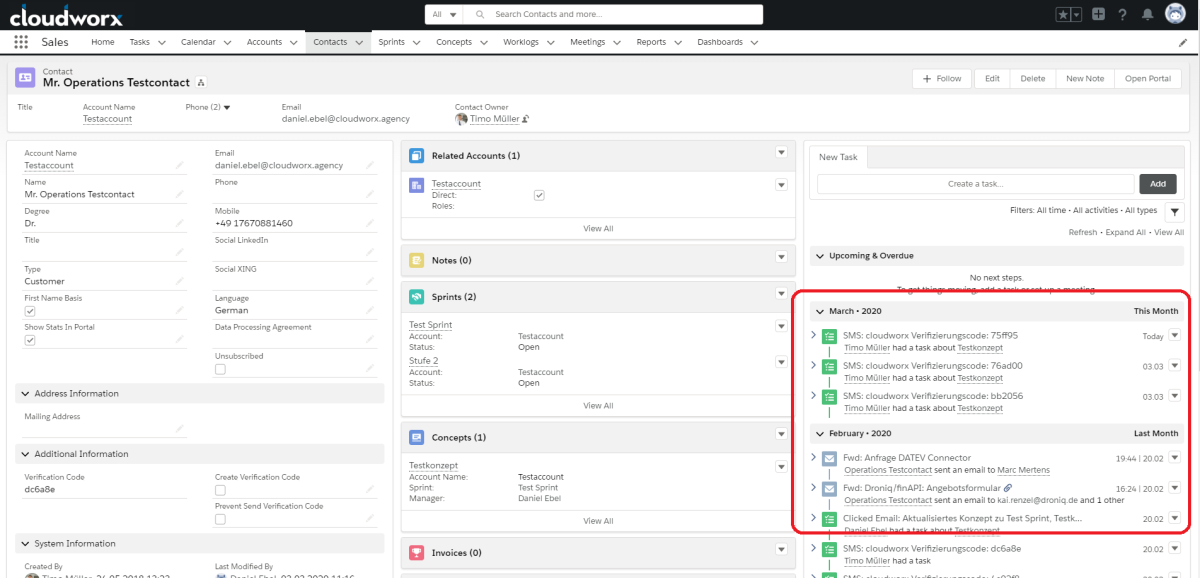Collapse the Address Information section
The width and height of the screenshot is (1200, 578).
24,394
